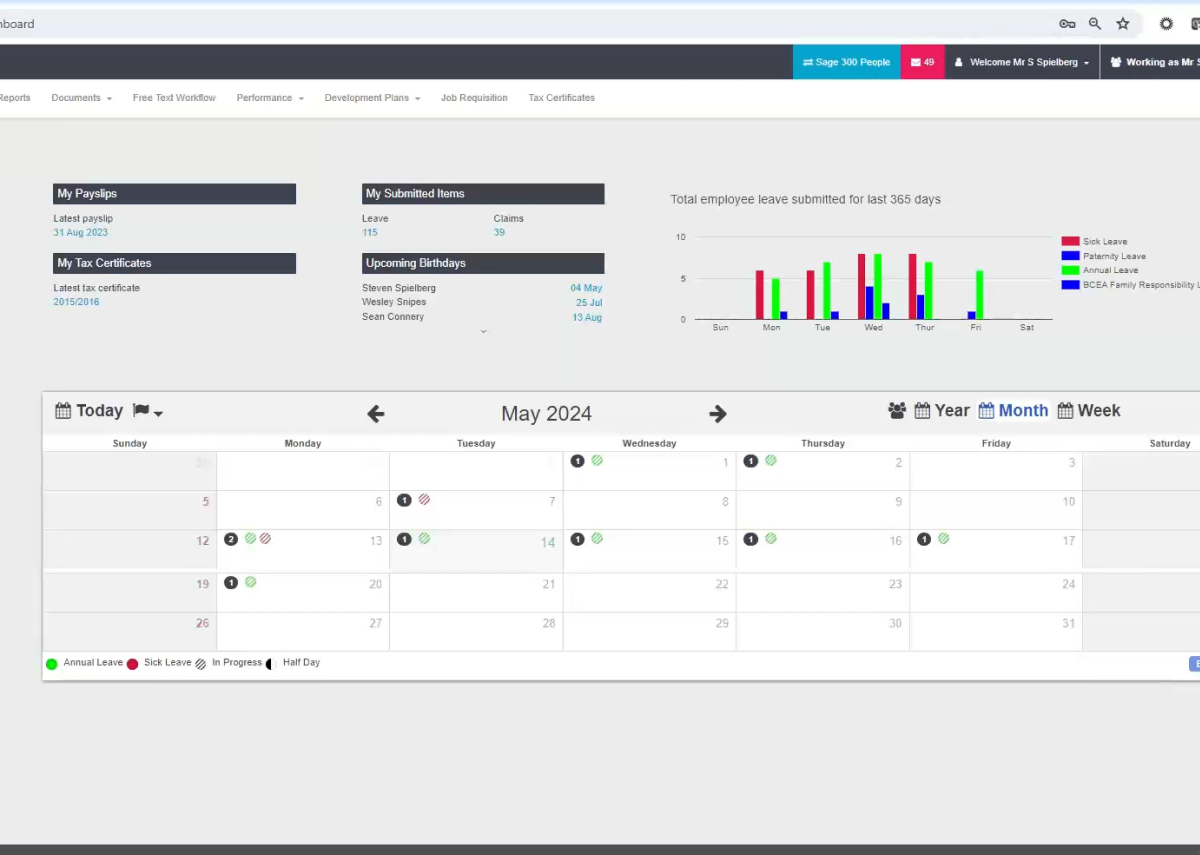
Task: Open the browser extensions icon
Action: point(1166,24)
